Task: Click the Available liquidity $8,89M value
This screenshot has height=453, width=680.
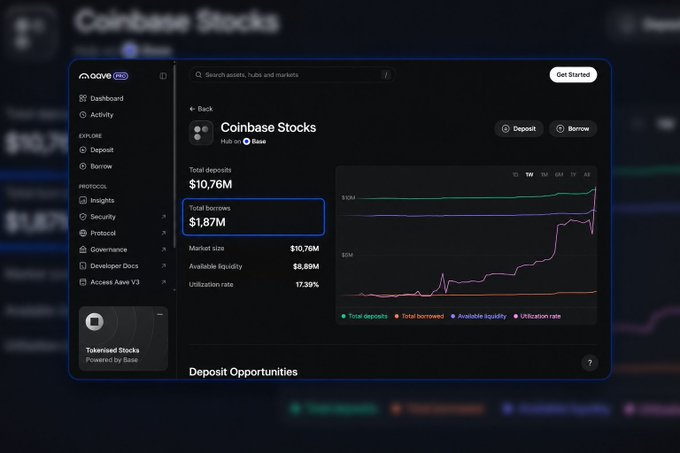Action: point(306,267)
